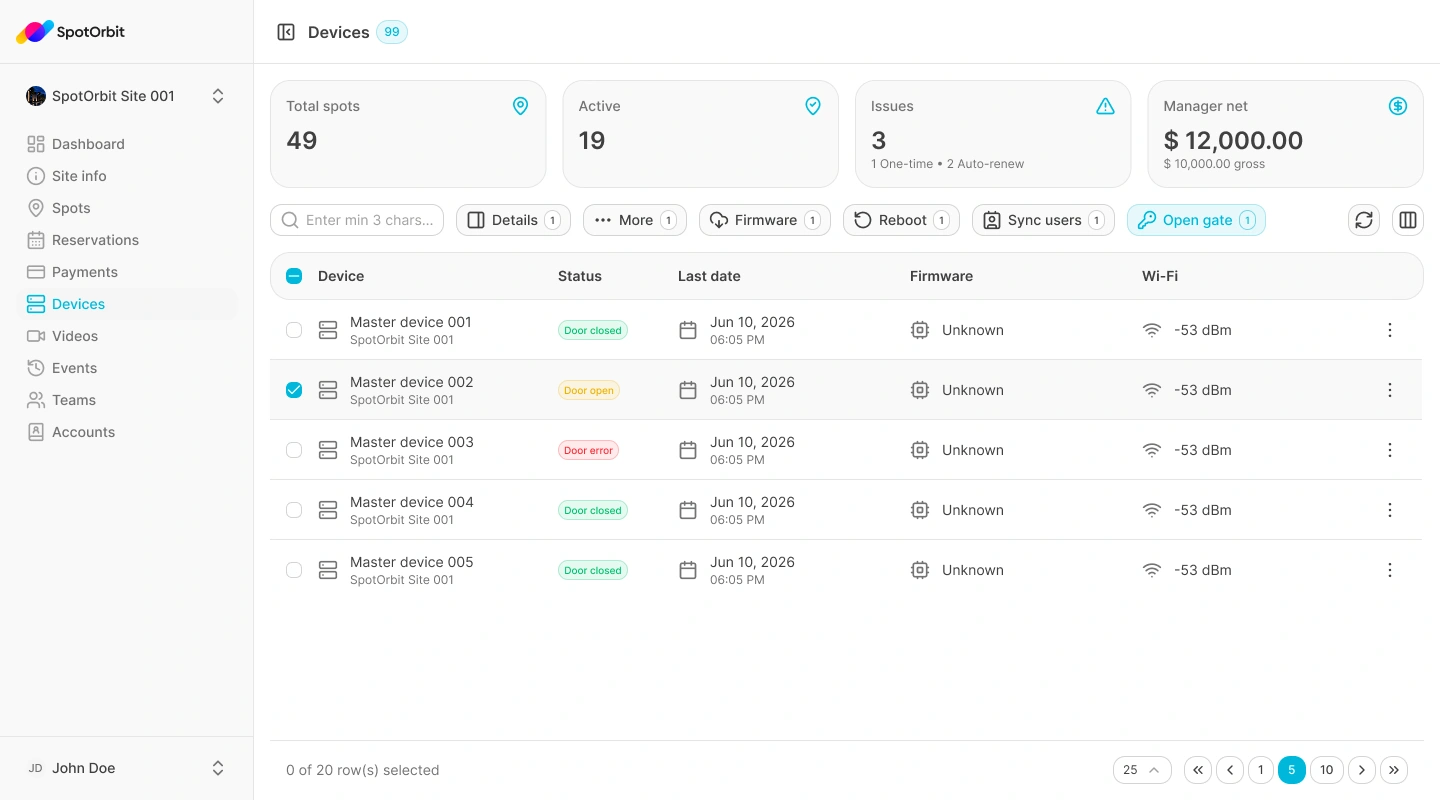Click the Reboot button
The image size is (1440, 800).
(901, 220)
